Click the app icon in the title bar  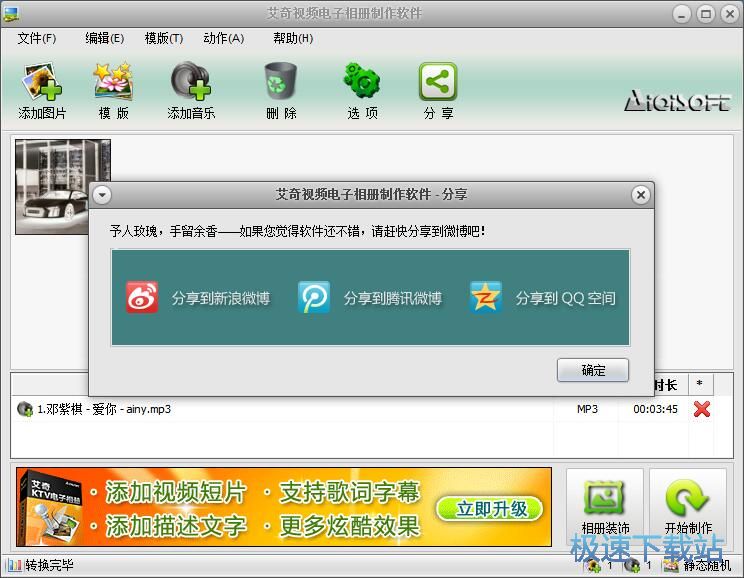[x=11, y=14]
